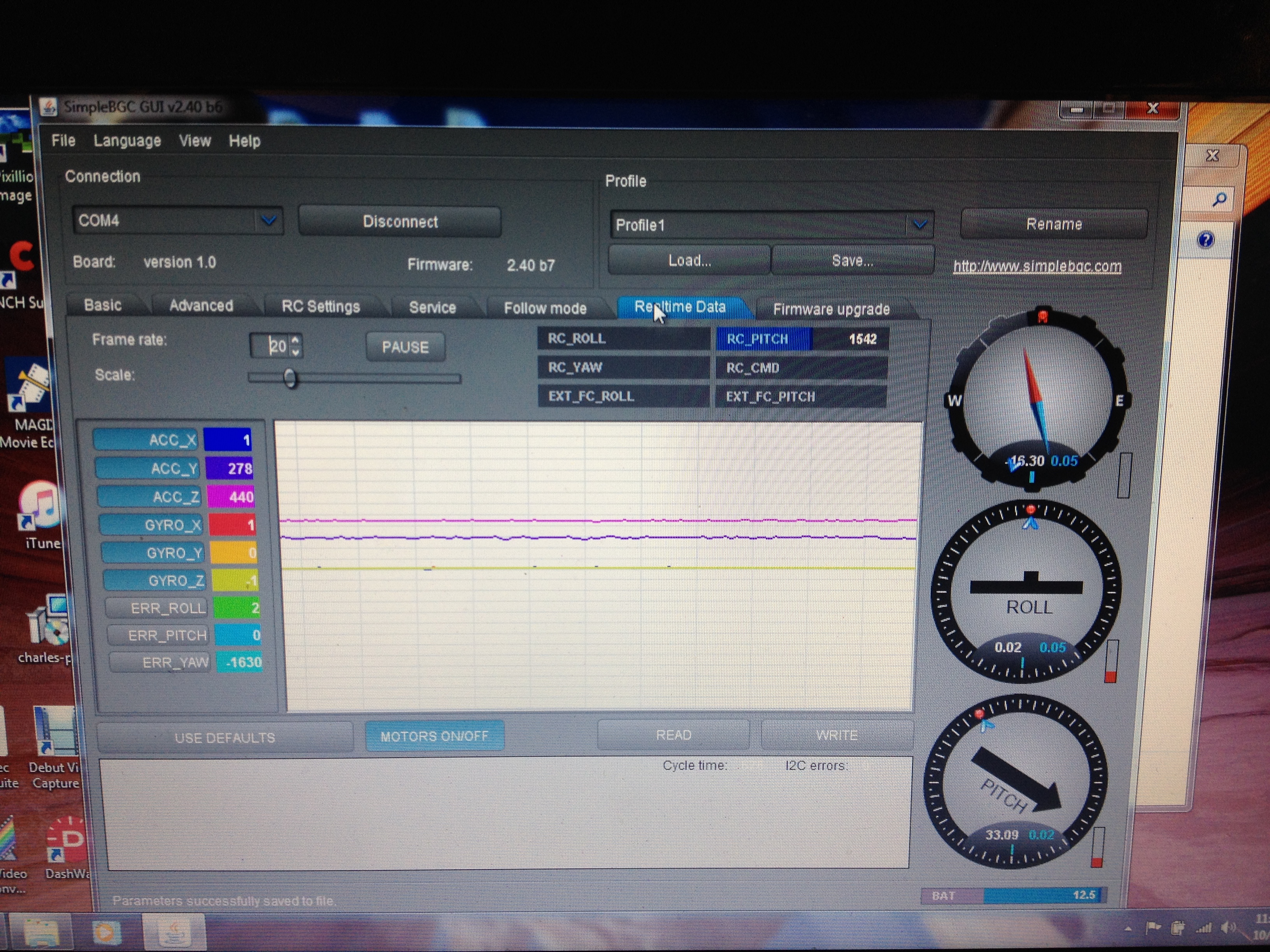Click the ROLL angle gauge
Viewport: 1270px width, 952px height.
1026,591
